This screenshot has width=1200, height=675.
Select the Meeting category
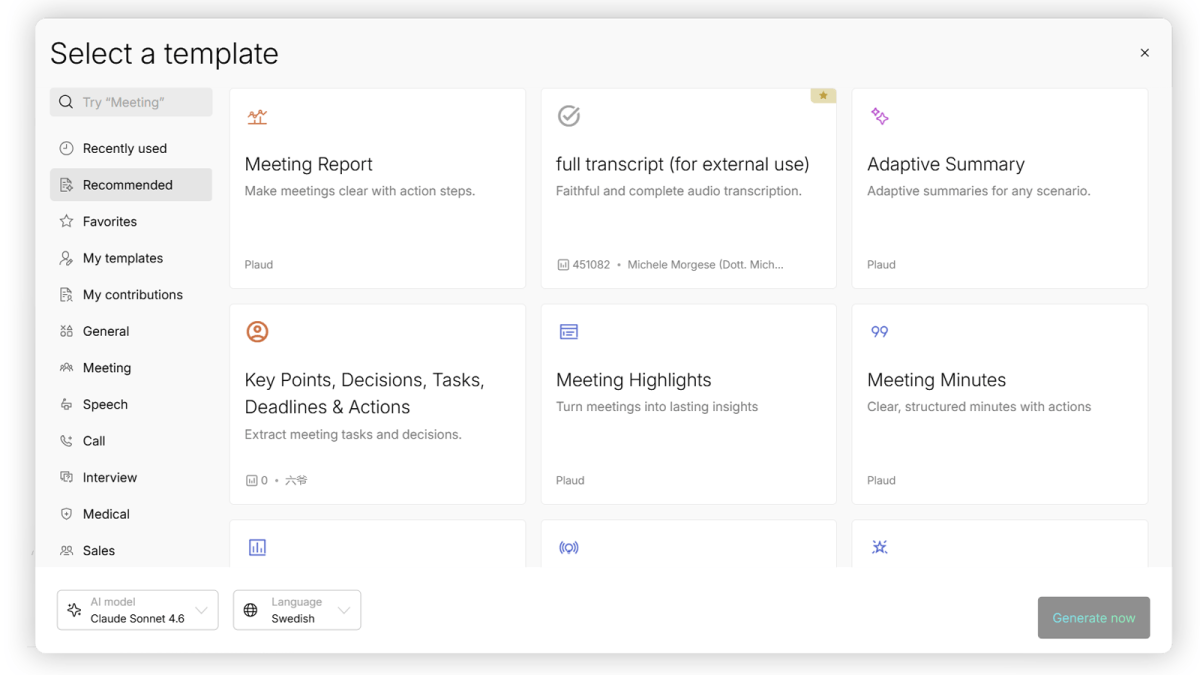click(x=131, y=368)
